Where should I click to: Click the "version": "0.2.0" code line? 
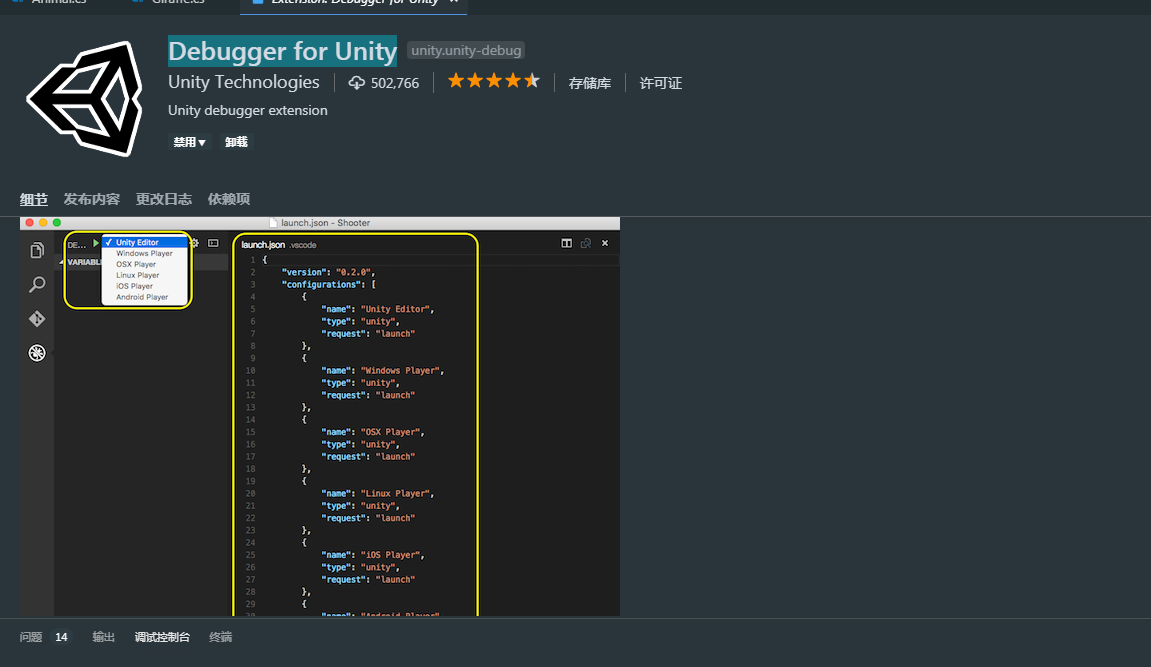[328, 272]
